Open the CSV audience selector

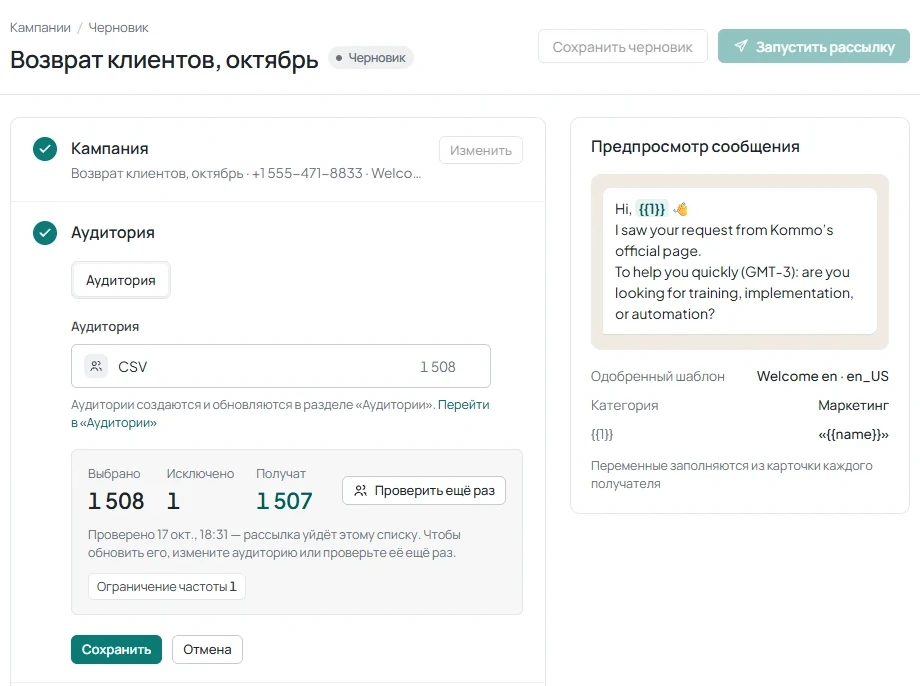(280, 366)
